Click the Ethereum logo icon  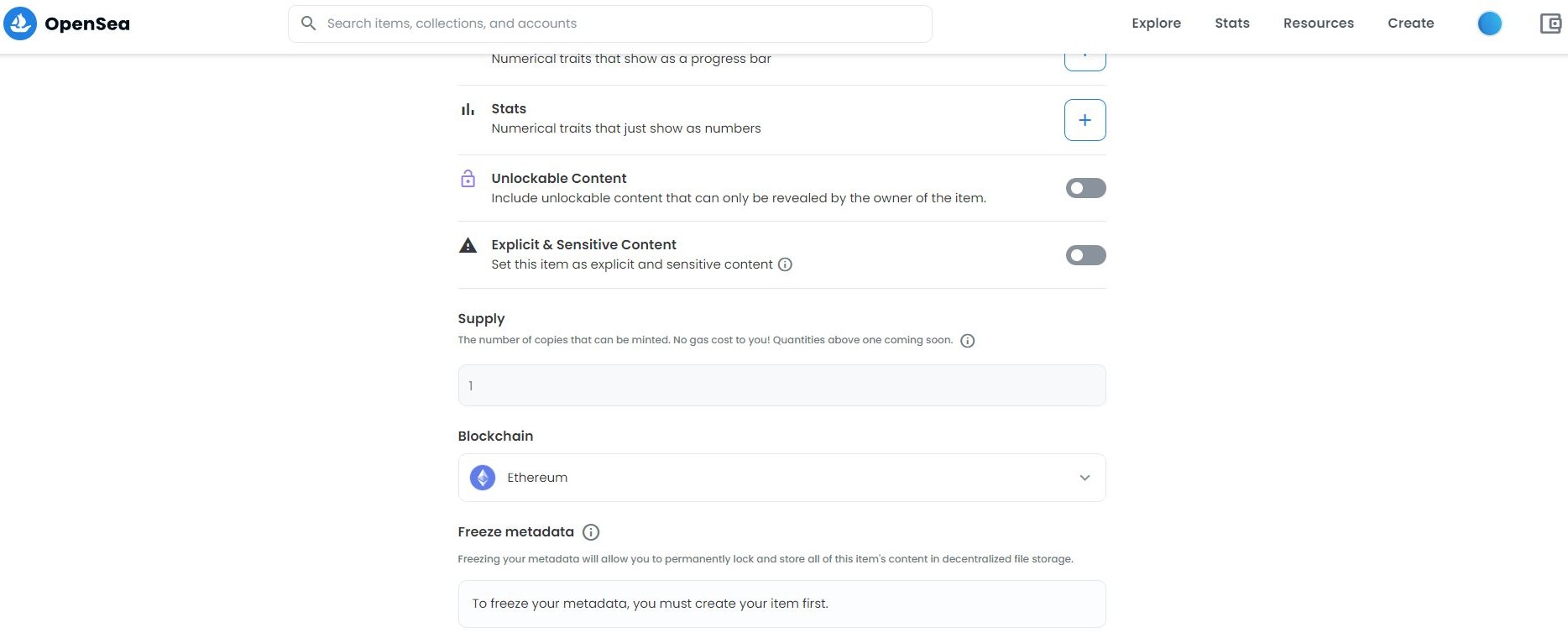483,478
